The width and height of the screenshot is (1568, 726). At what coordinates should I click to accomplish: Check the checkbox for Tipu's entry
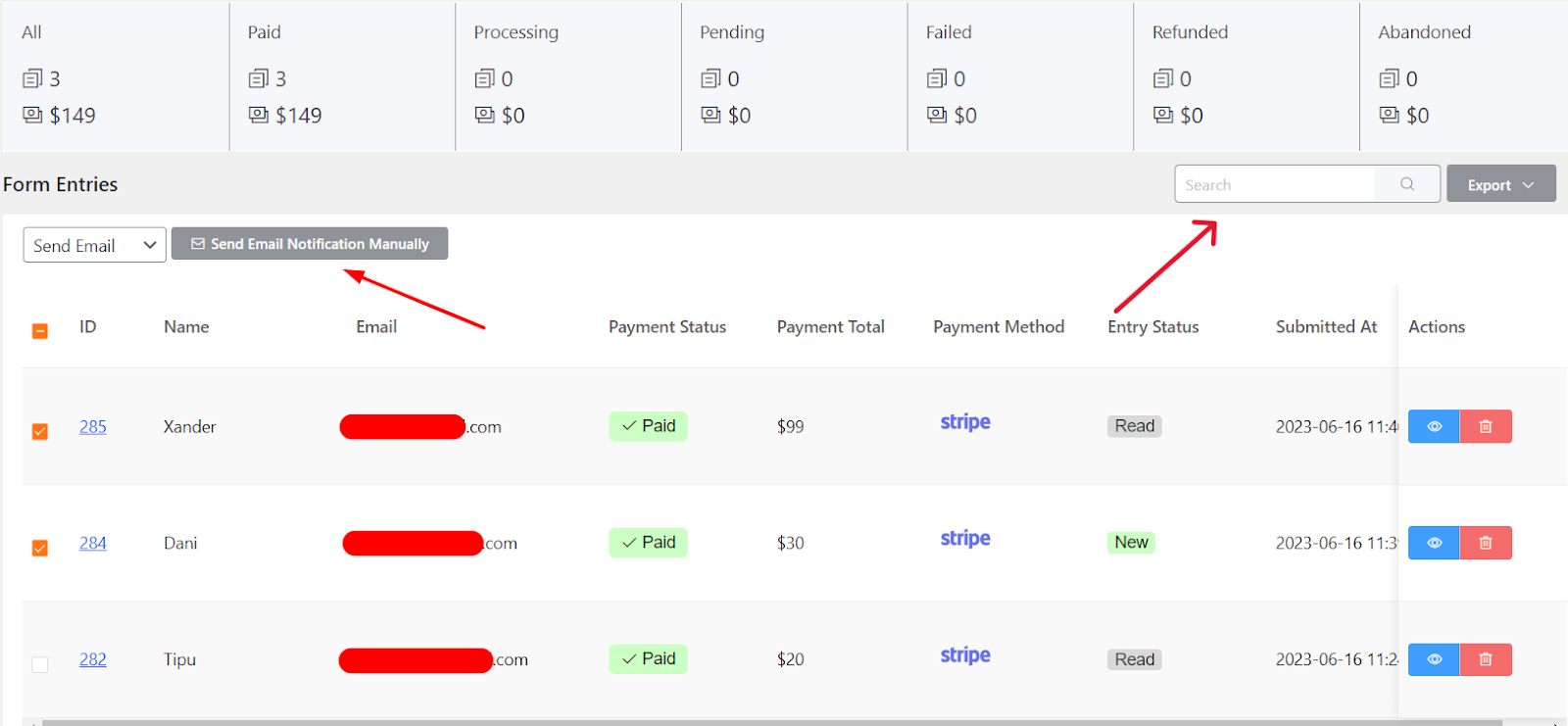tap(40, 664)
